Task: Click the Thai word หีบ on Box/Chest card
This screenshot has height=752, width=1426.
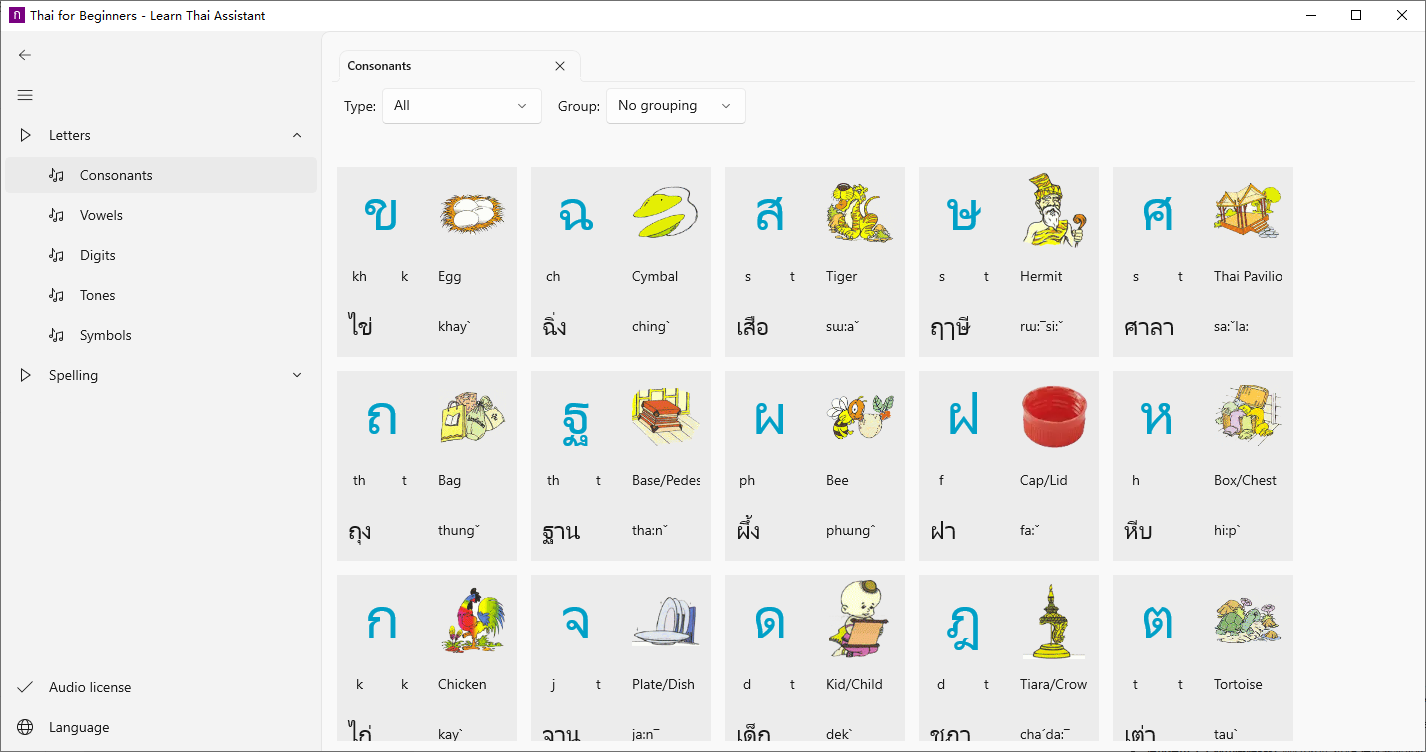Action: tap(1138, 530)
